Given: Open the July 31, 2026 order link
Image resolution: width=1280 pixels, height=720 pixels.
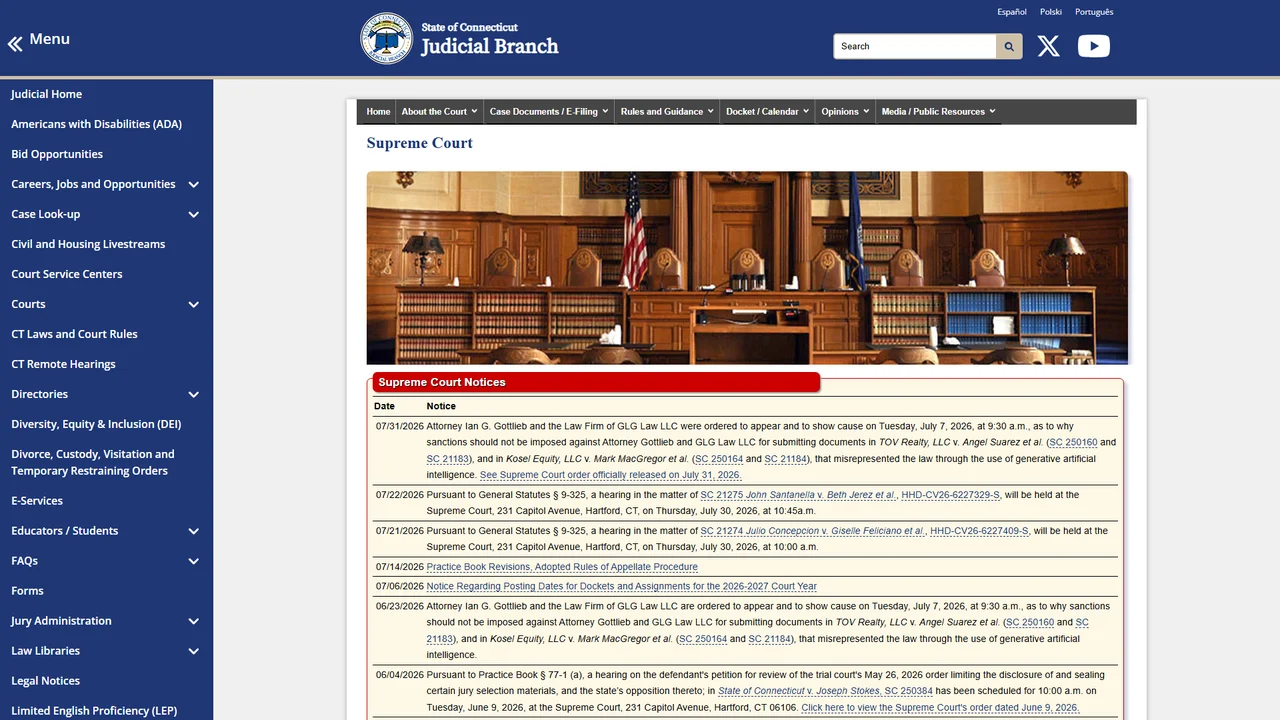Looking at the screenshot, I should point(610,475).
